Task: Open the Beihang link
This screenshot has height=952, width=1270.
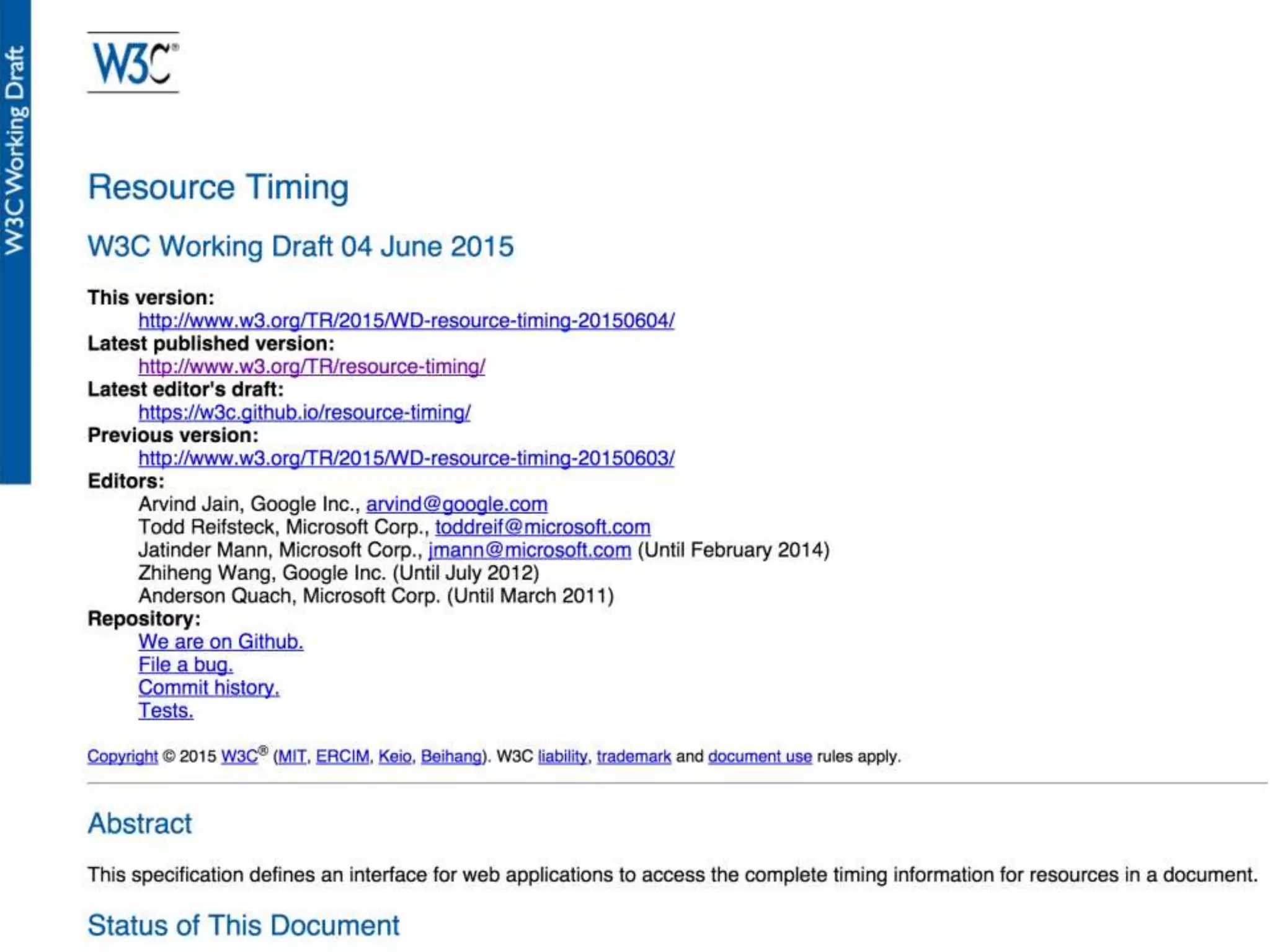Action: click(x=451, y=756)
